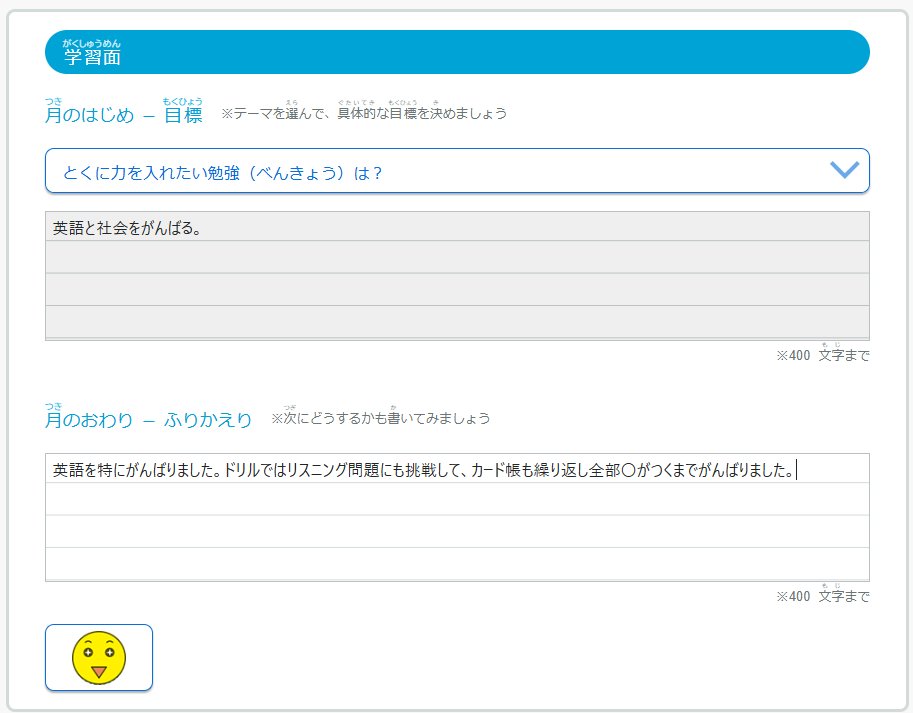
Task: Click the third line of the reflection text area
Action: coord(457,531)
